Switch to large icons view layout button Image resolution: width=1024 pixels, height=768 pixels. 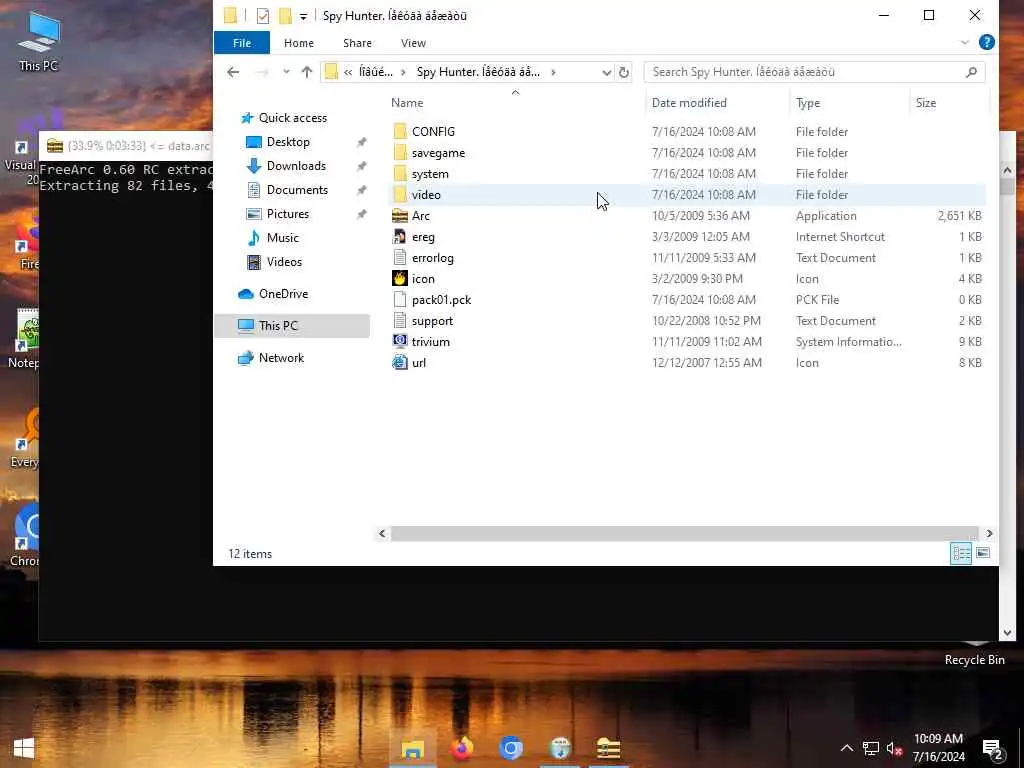pos(982,553)
